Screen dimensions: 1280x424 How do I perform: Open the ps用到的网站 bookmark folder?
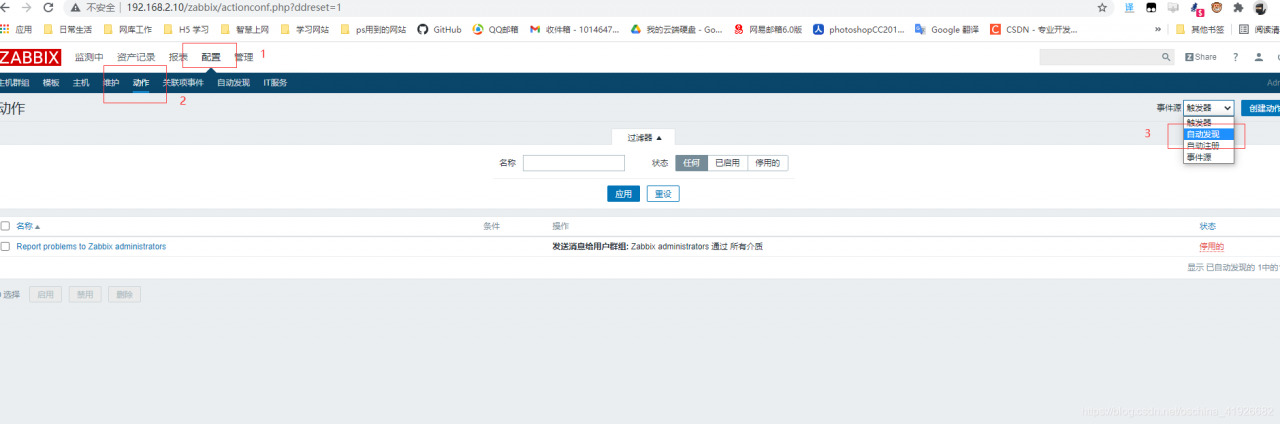tap(374, 29)
